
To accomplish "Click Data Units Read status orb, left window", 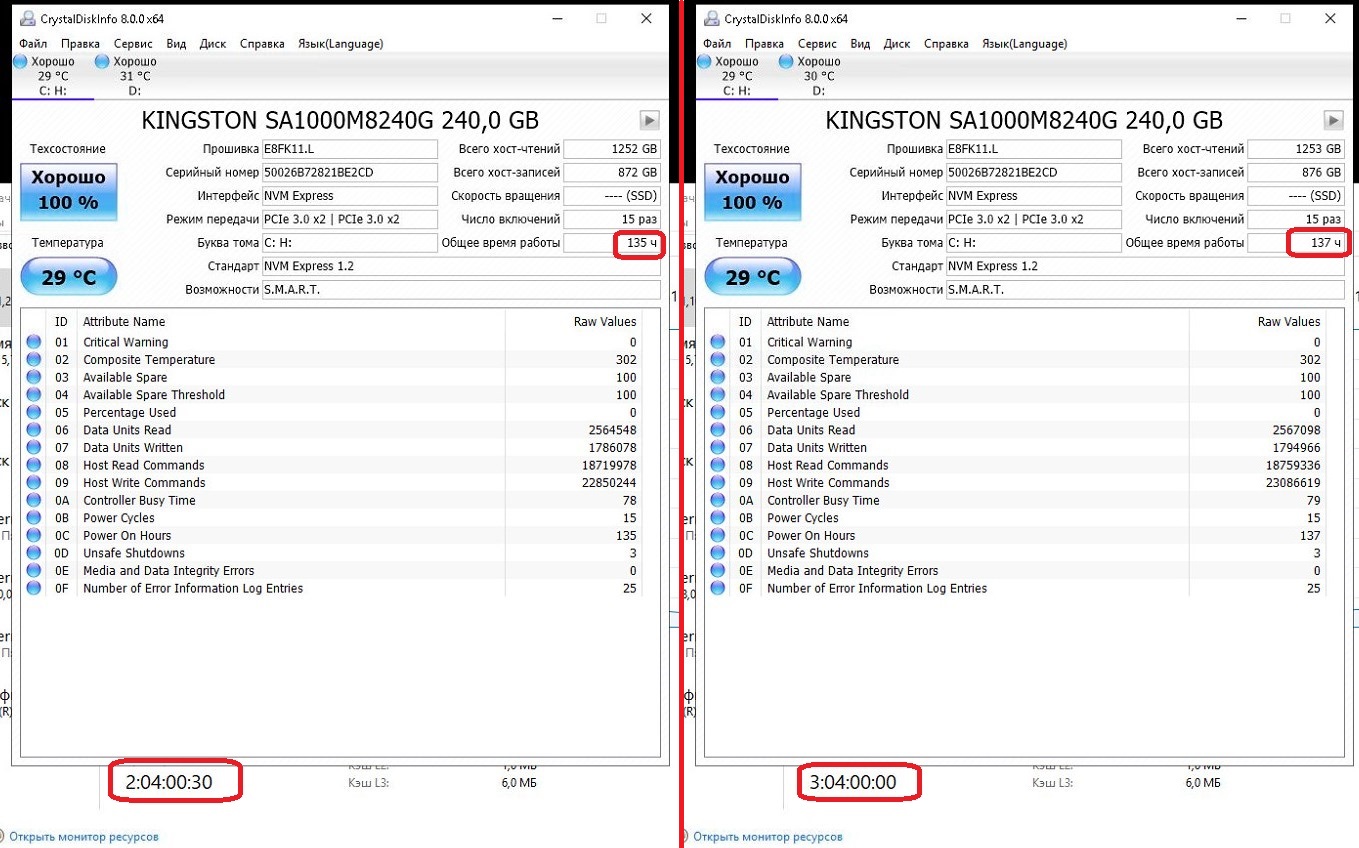I will coord(34,430).
